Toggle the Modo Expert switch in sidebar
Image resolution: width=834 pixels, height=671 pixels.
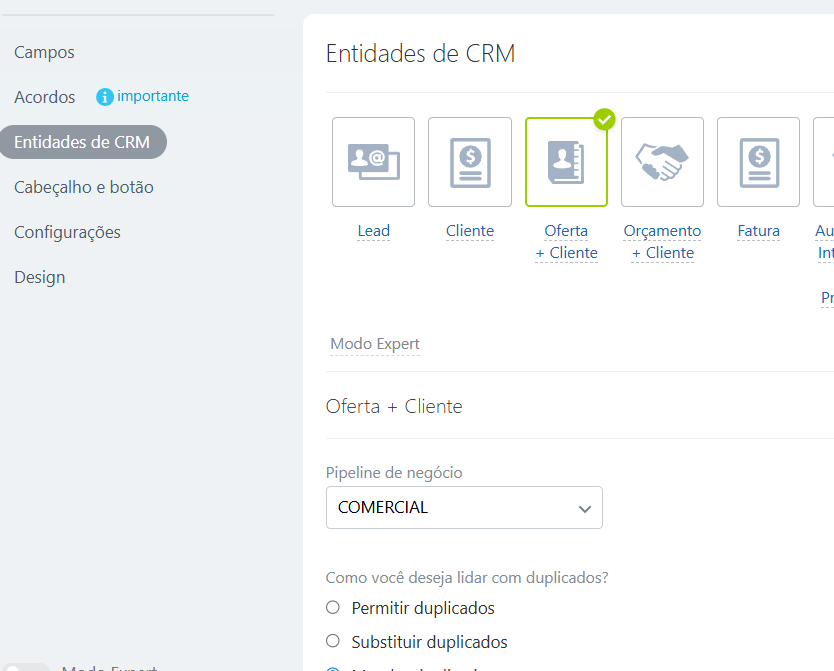(28, 667)
